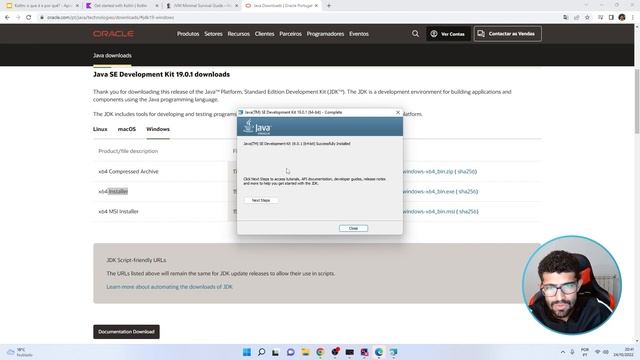Open the Eventos menu
The image size is (640, 360).
[x=359, y=34]
